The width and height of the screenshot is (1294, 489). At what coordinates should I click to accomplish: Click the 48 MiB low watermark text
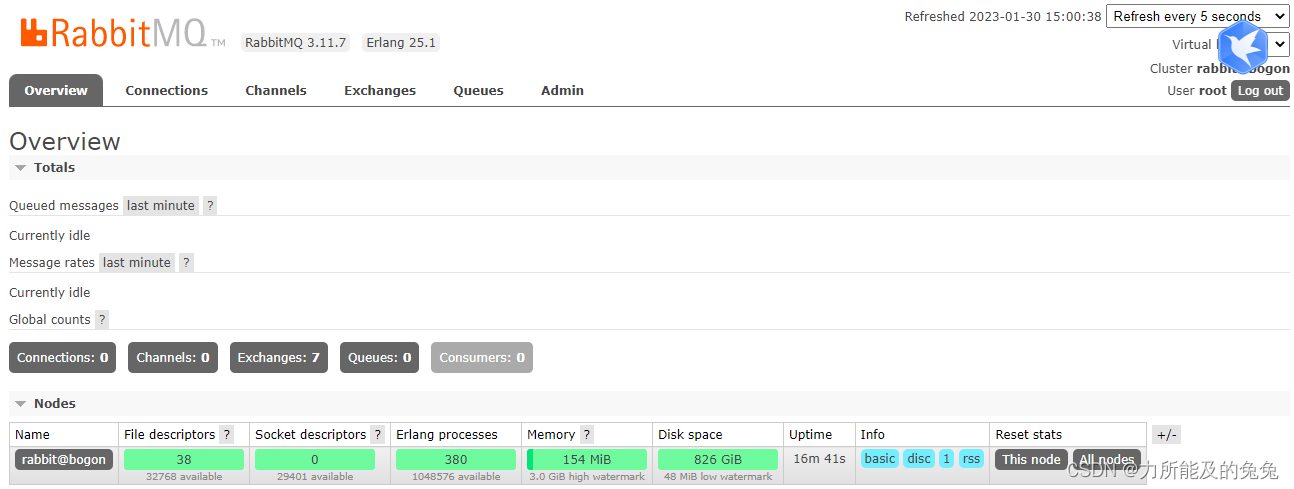tap(718, 477)
